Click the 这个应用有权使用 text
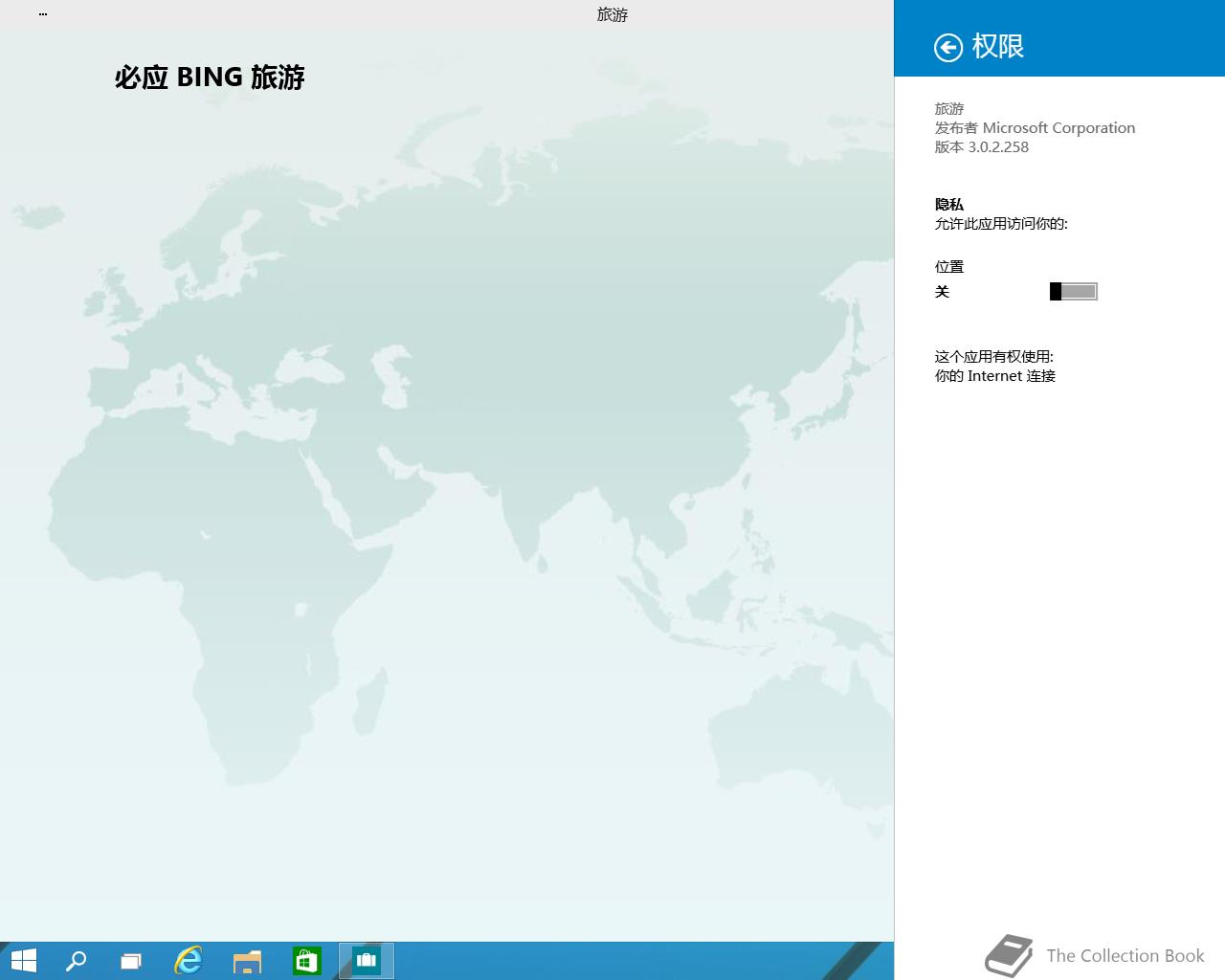The width and height of the screenshot is (1225, 980). (993, 357)
